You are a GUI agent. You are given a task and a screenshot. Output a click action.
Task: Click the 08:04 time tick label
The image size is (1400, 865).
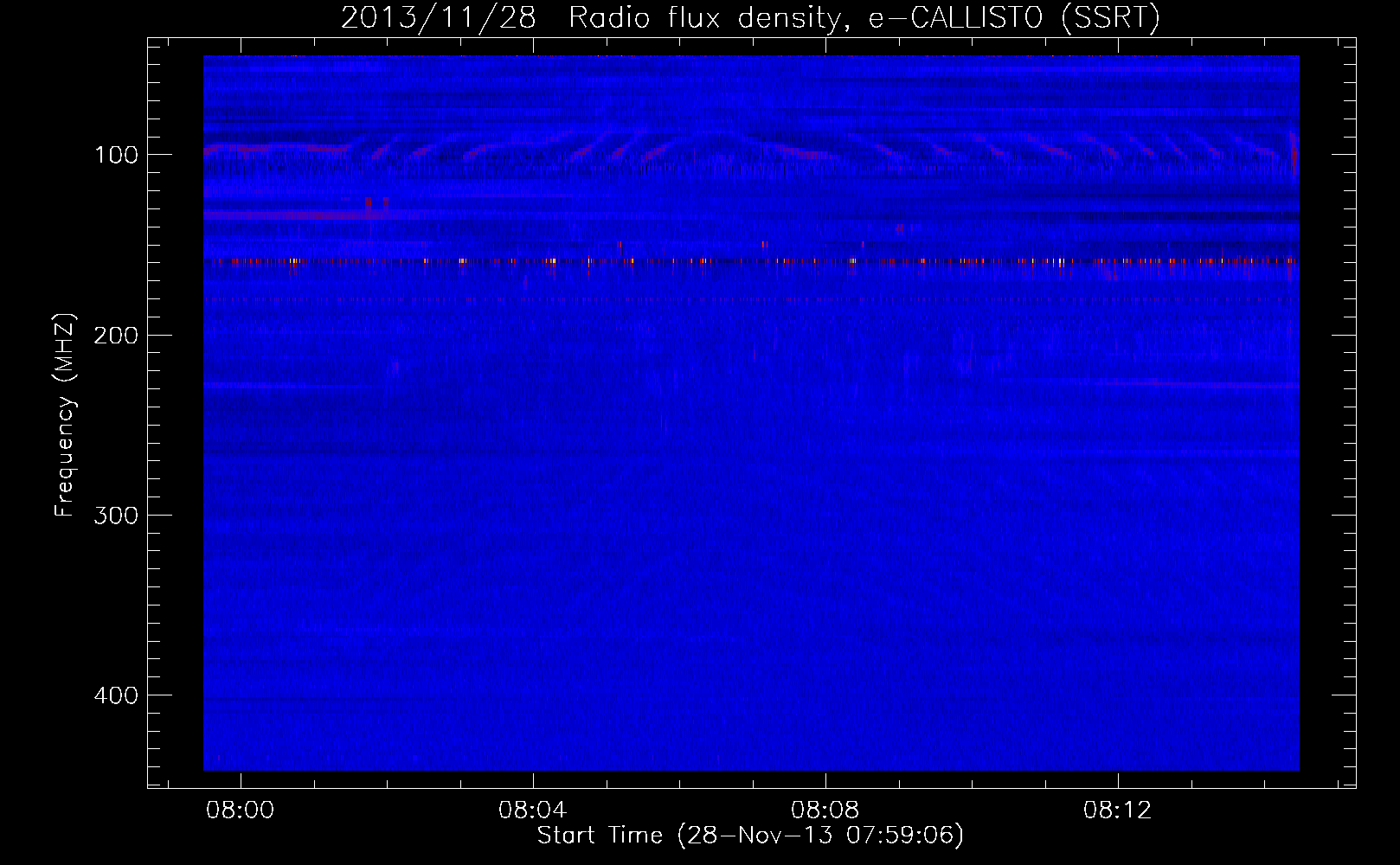pyautogui.click(x=534, y=810)
